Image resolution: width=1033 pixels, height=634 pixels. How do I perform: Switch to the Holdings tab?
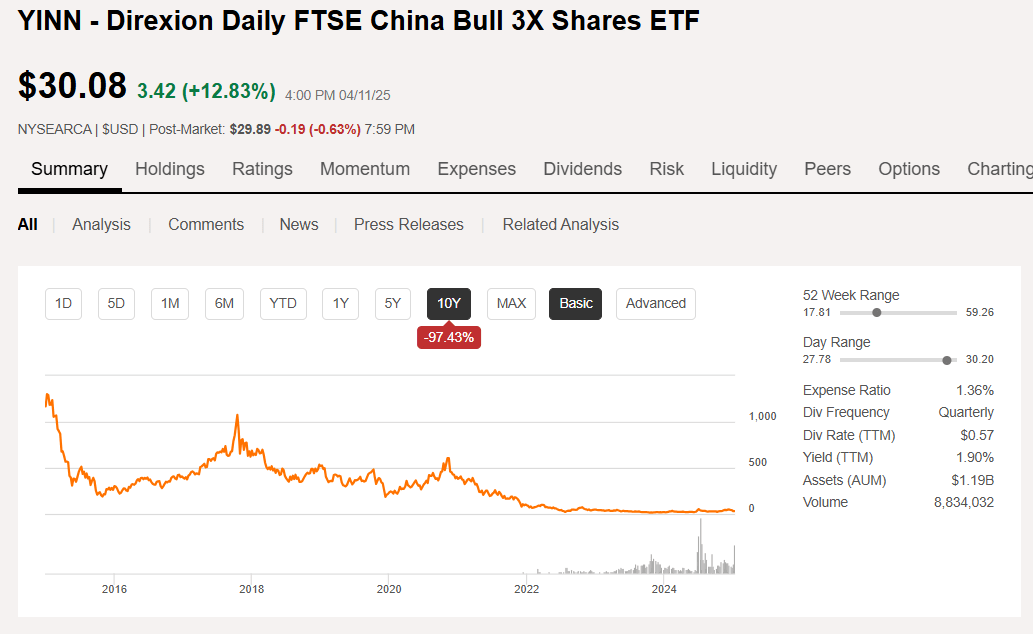click(169, 169)
